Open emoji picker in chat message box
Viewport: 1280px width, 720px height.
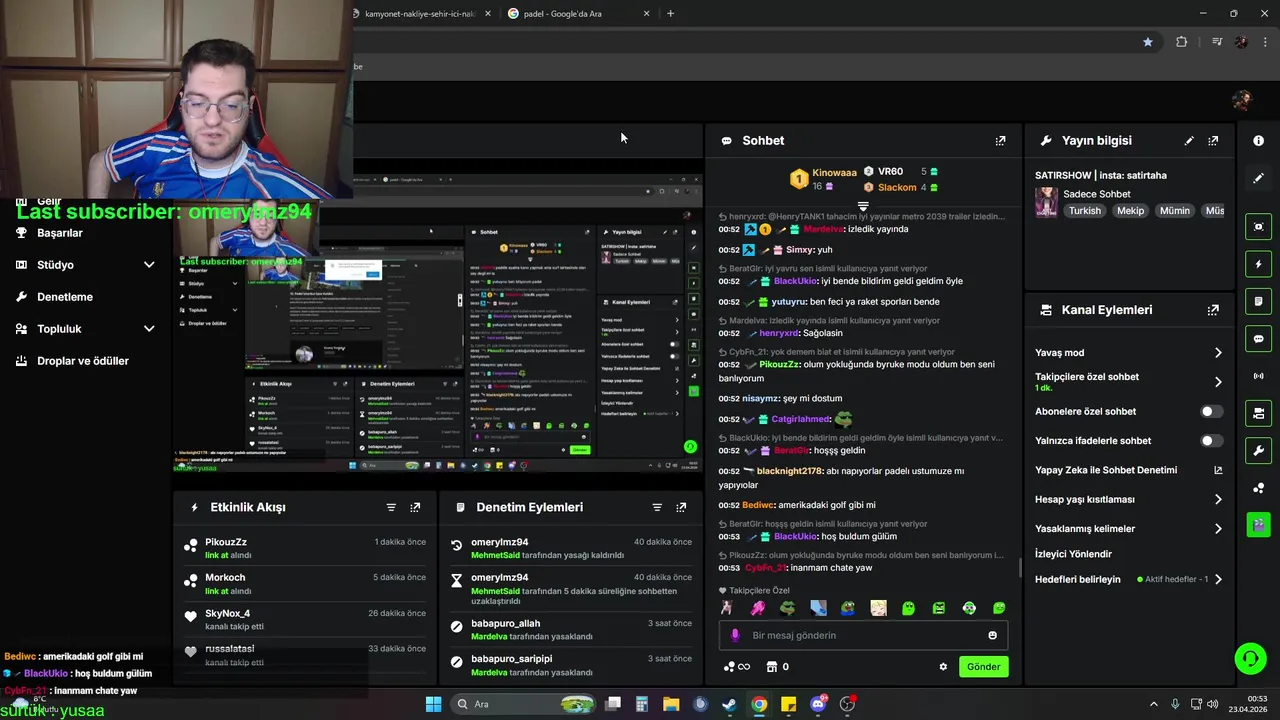click(x=992, y=635)
